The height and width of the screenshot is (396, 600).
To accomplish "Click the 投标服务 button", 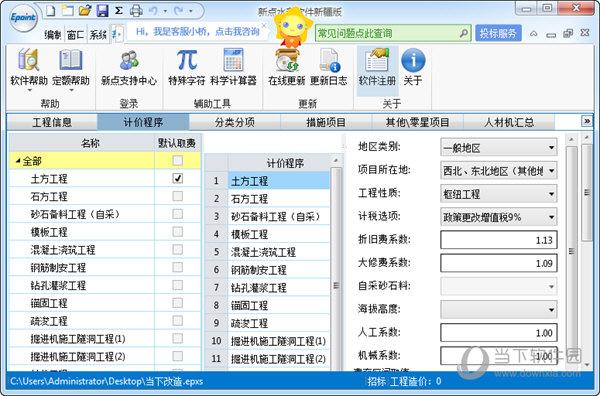I will (x=498, y=33).
